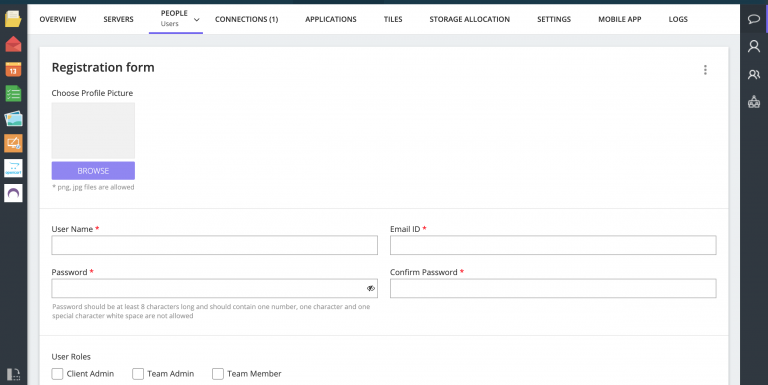The width and height of the screenshot is (768, 385).
Task: Toggle password visibility eye icon
Action: (371, 289)
